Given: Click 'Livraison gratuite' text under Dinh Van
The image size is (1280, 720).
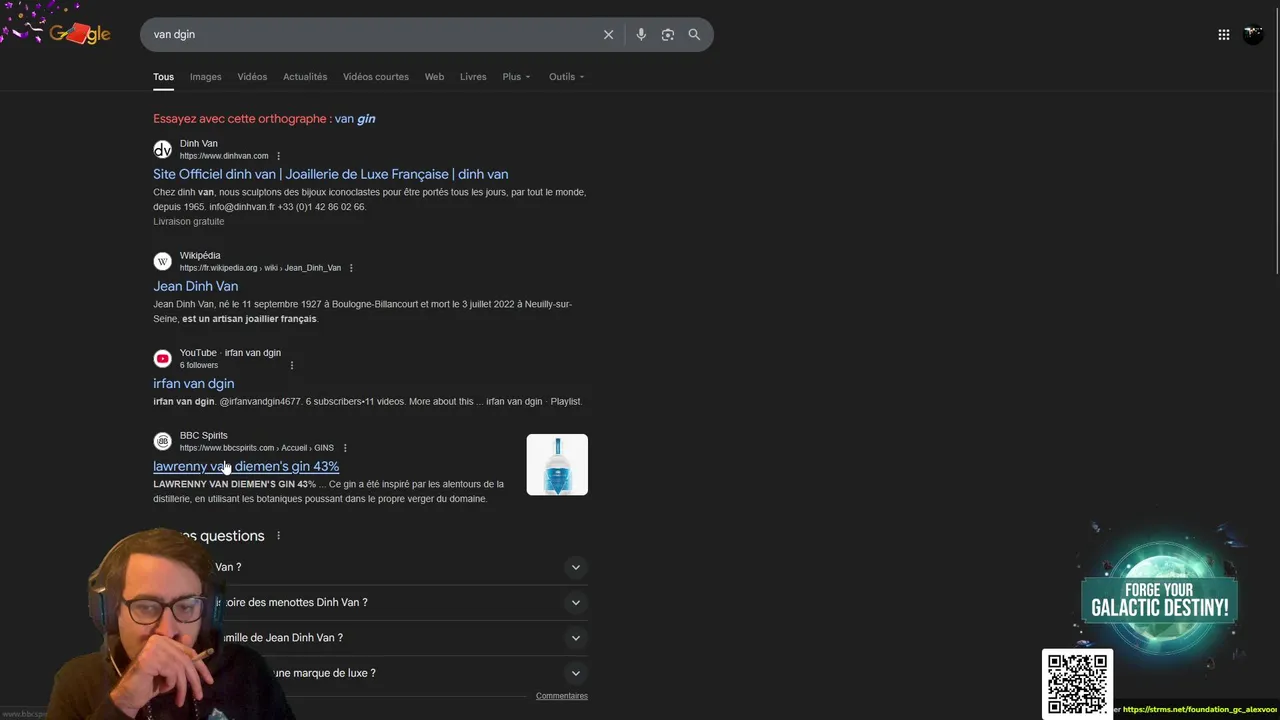Looking at the screenshot, I should pyautogui.click(x=188, y=222).
